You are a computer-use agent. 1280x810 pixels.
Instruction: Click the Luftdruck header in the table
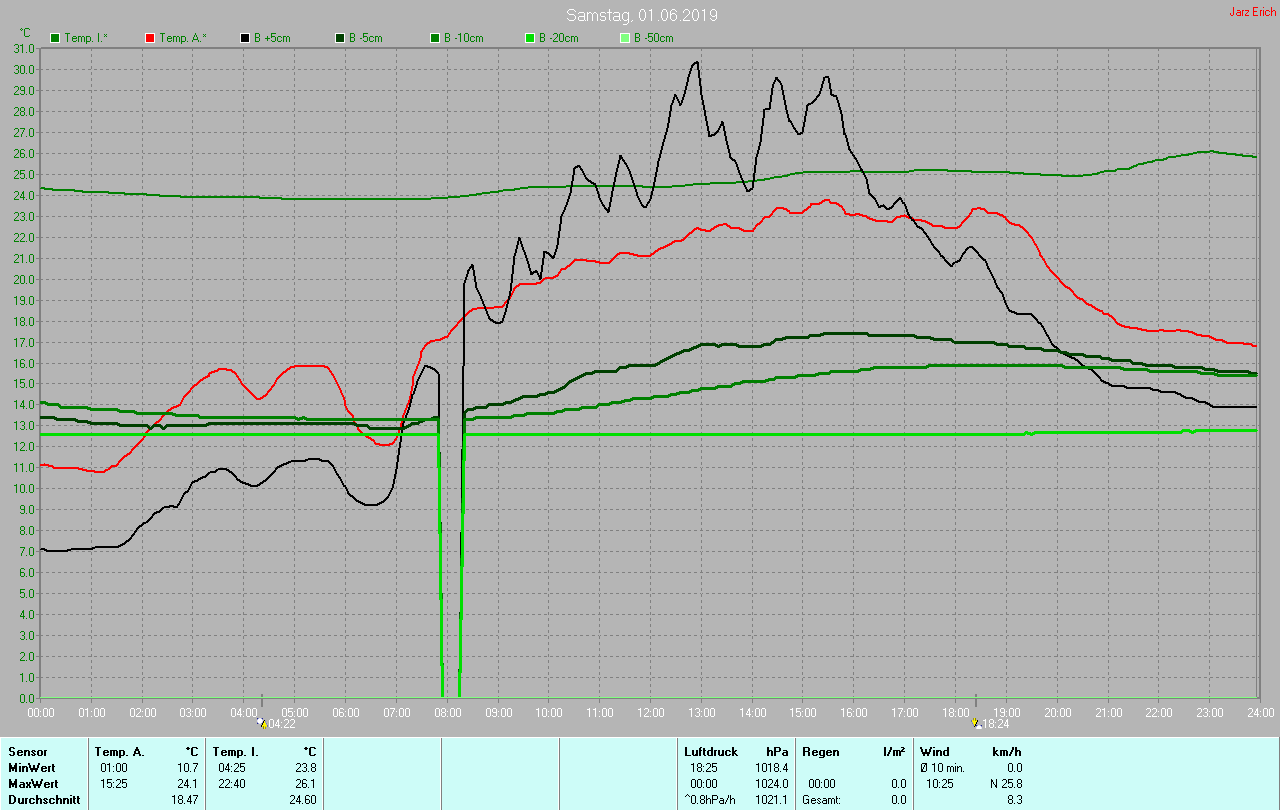coord(711,751)
